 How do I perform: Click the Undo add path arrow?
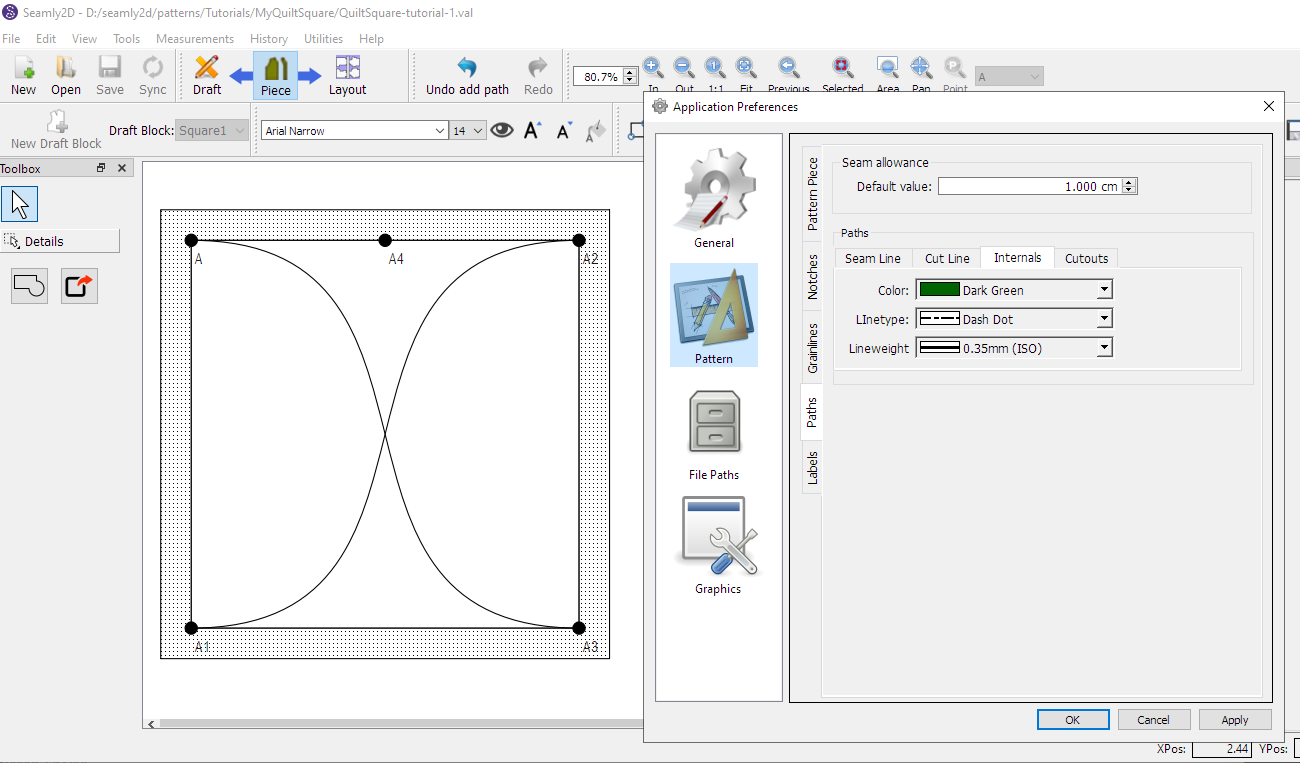click(x=467, y=68)
